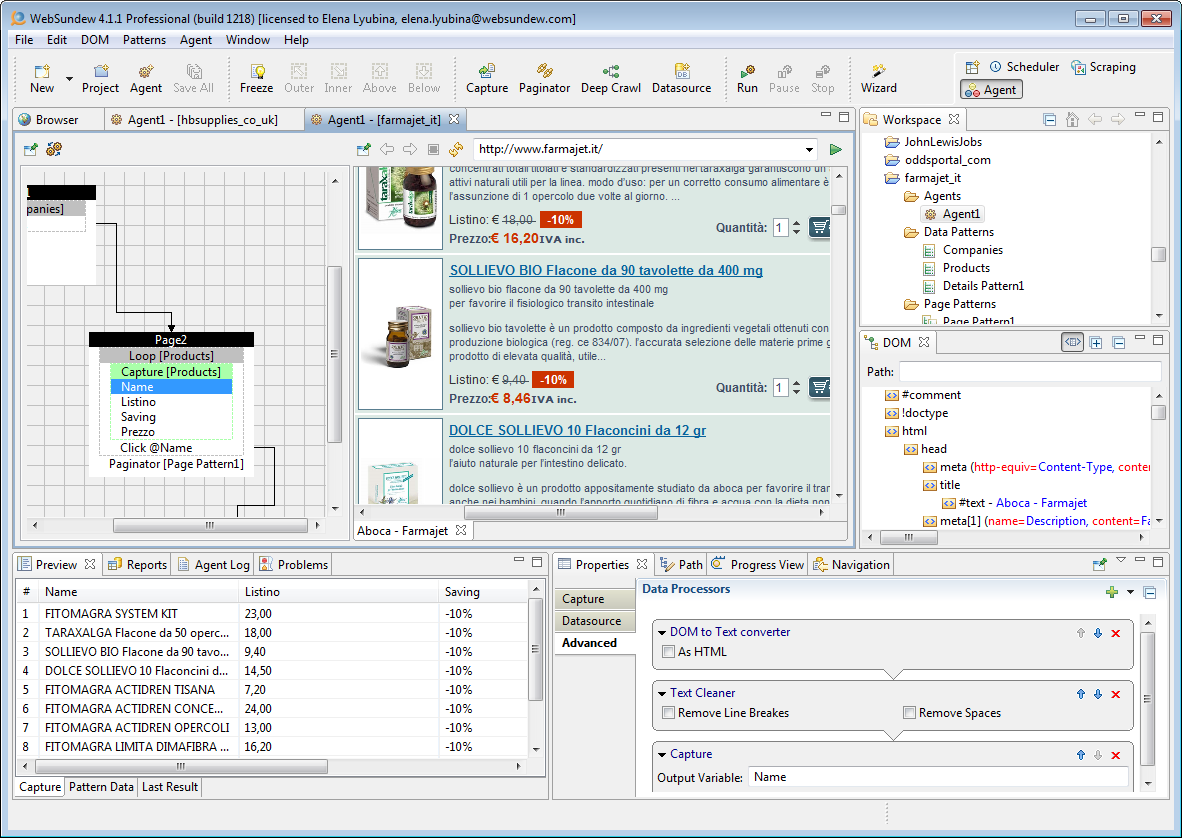Image resolution: width=1182 pixels, height=838 pixels.
Task: Open the Scheduler perspective
Action: pos(1024,67)
